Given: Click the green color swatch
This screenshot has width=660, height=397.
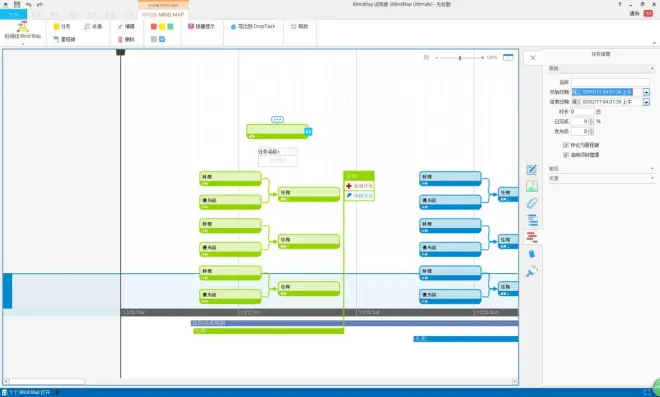Looking at the screenshot, I should click(170, 27).
